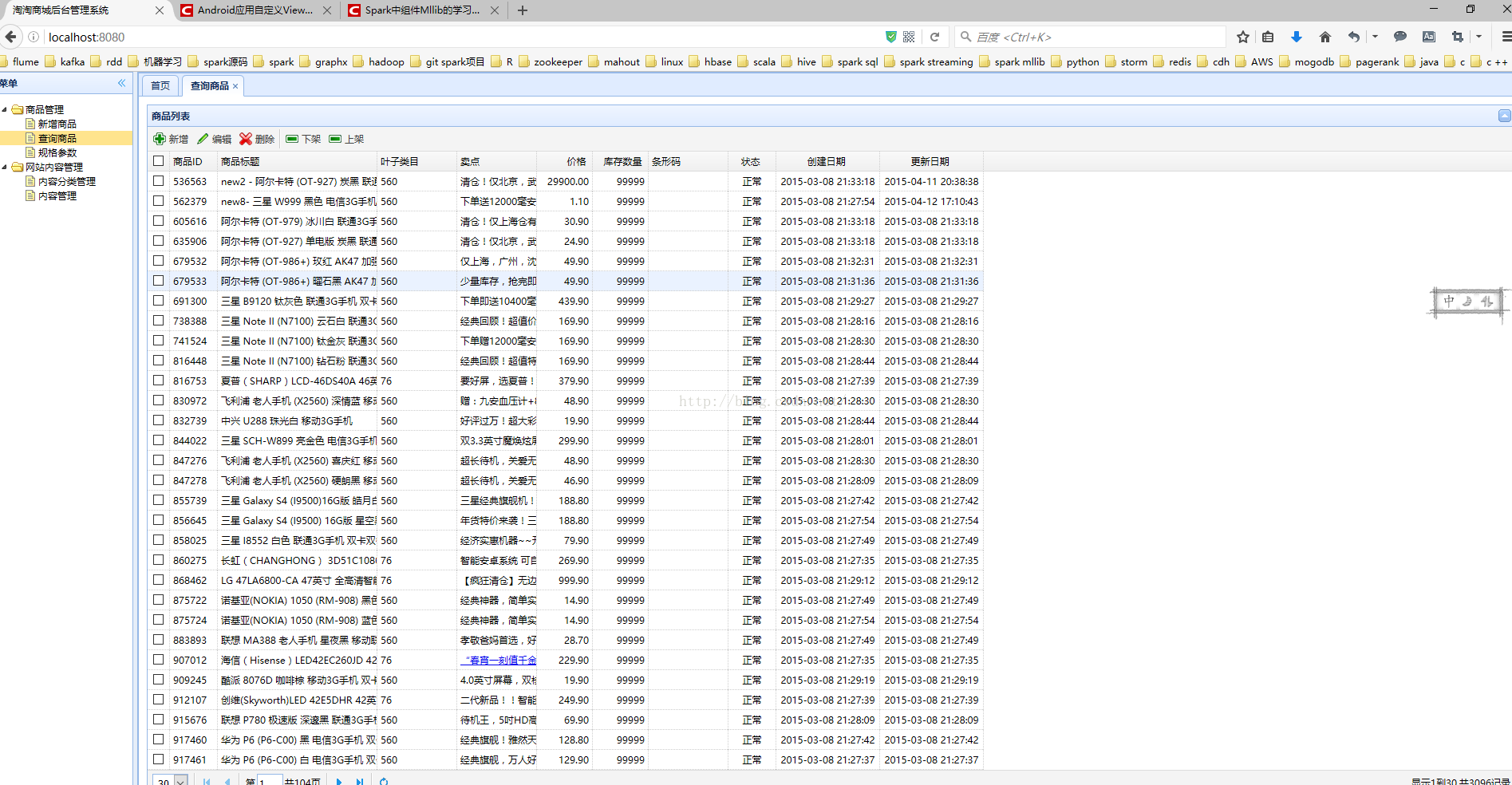The image size is (1512, 785).
Task: Click the 删除 red cross icon
Action: coord(246,139)
